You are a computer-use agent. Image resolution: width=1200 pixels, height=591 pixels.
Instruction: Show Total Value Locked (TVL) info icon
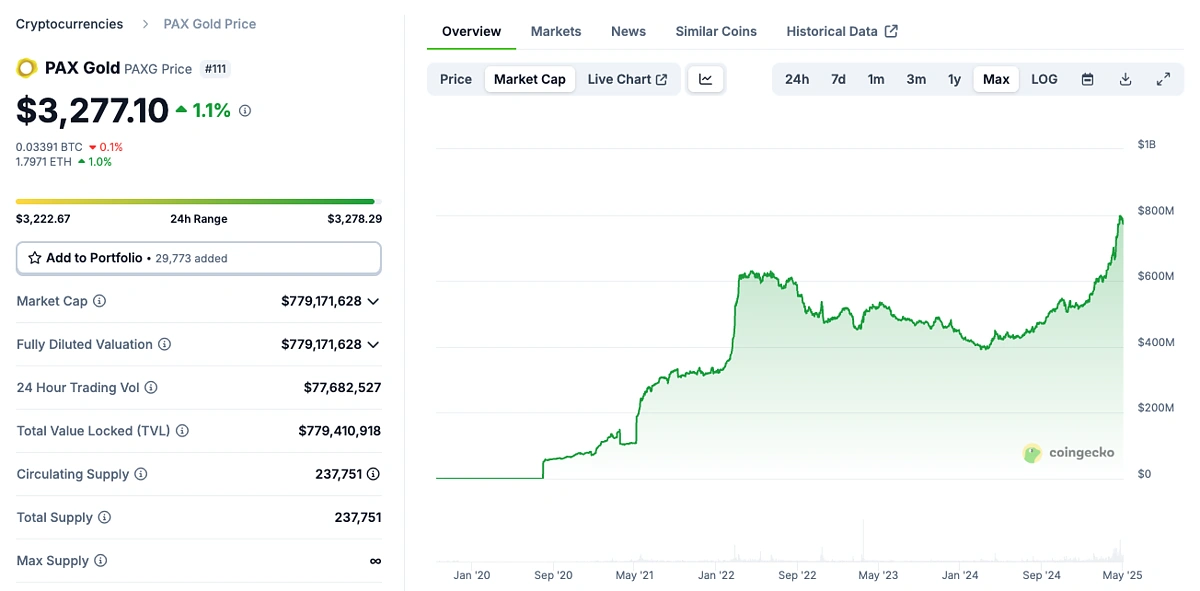[182, 431]
